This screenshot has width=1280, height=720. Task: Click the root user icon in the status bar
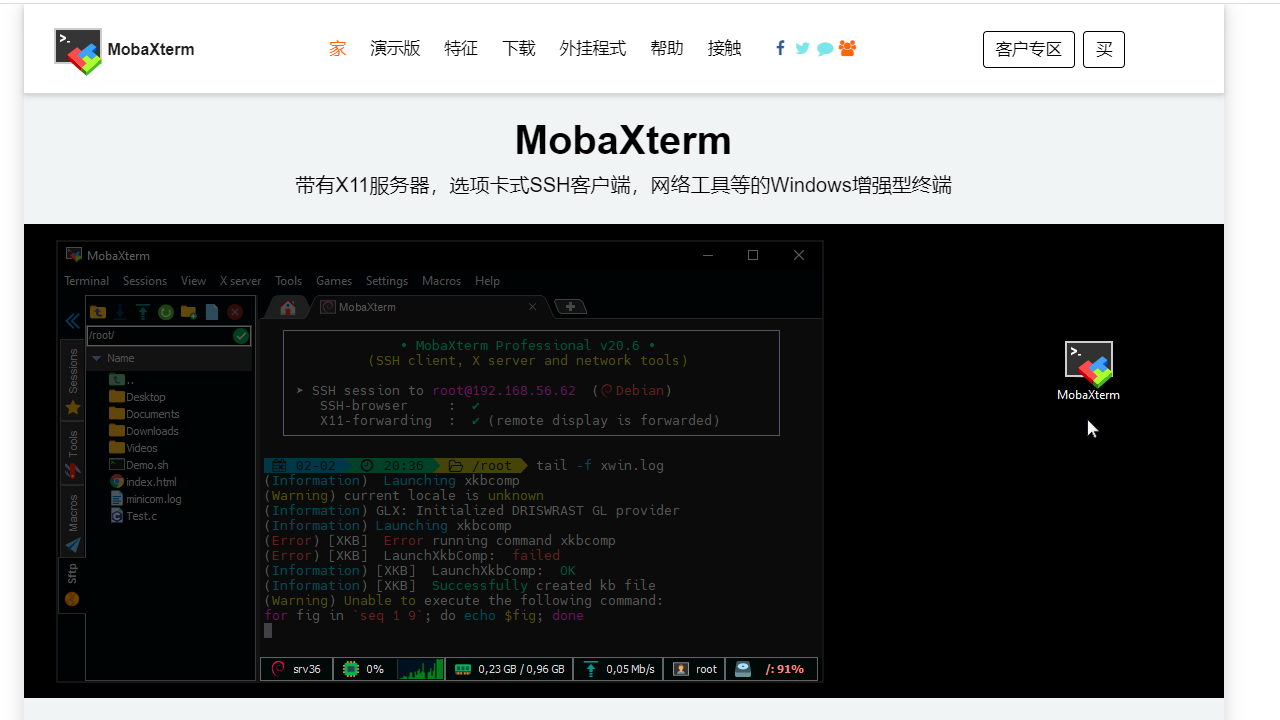681,669
